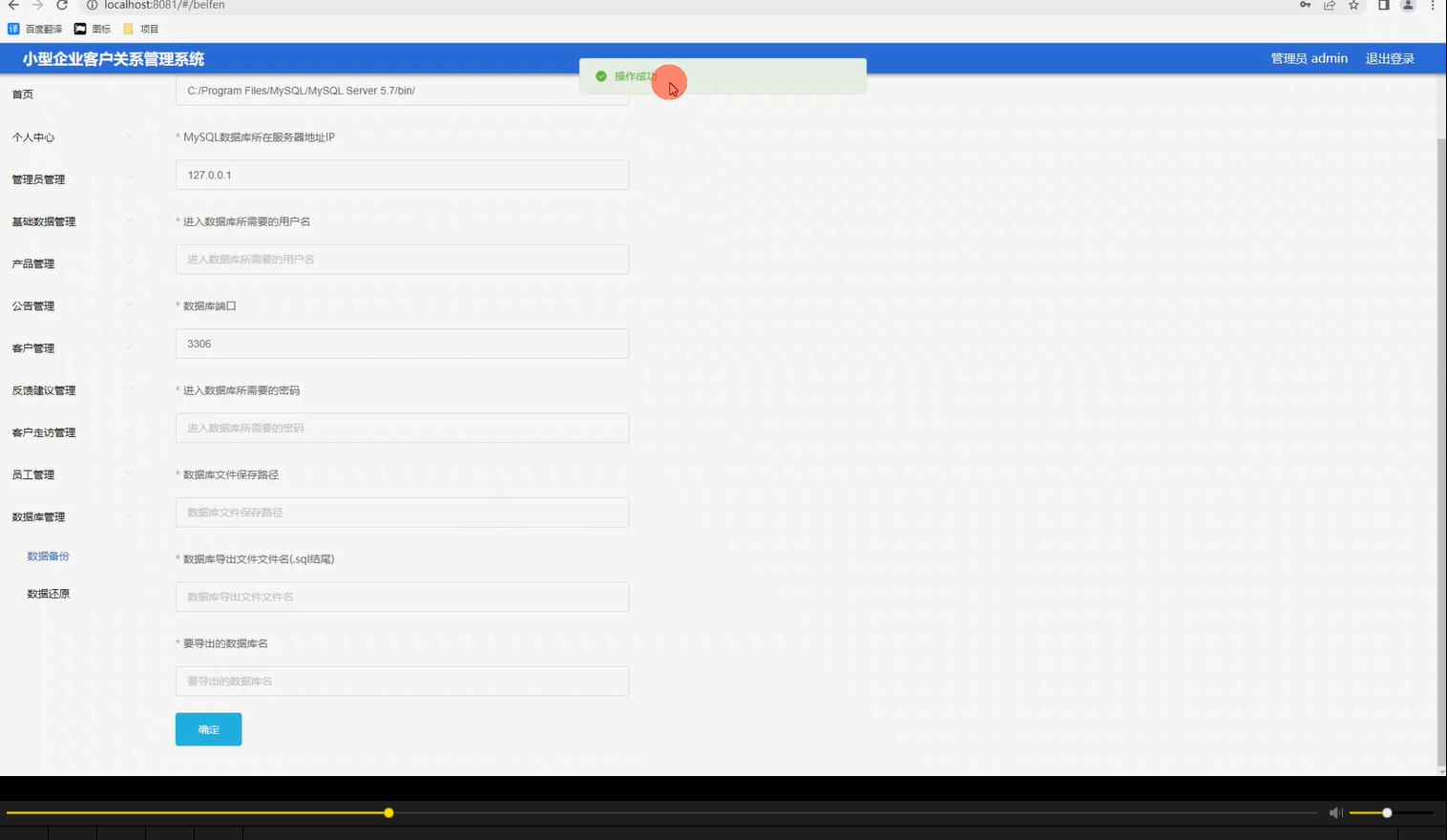Screen dimensions: 1447x840
Task: Collapse the 数据库管理 menu chevron
Action: [x=129, y=516]
